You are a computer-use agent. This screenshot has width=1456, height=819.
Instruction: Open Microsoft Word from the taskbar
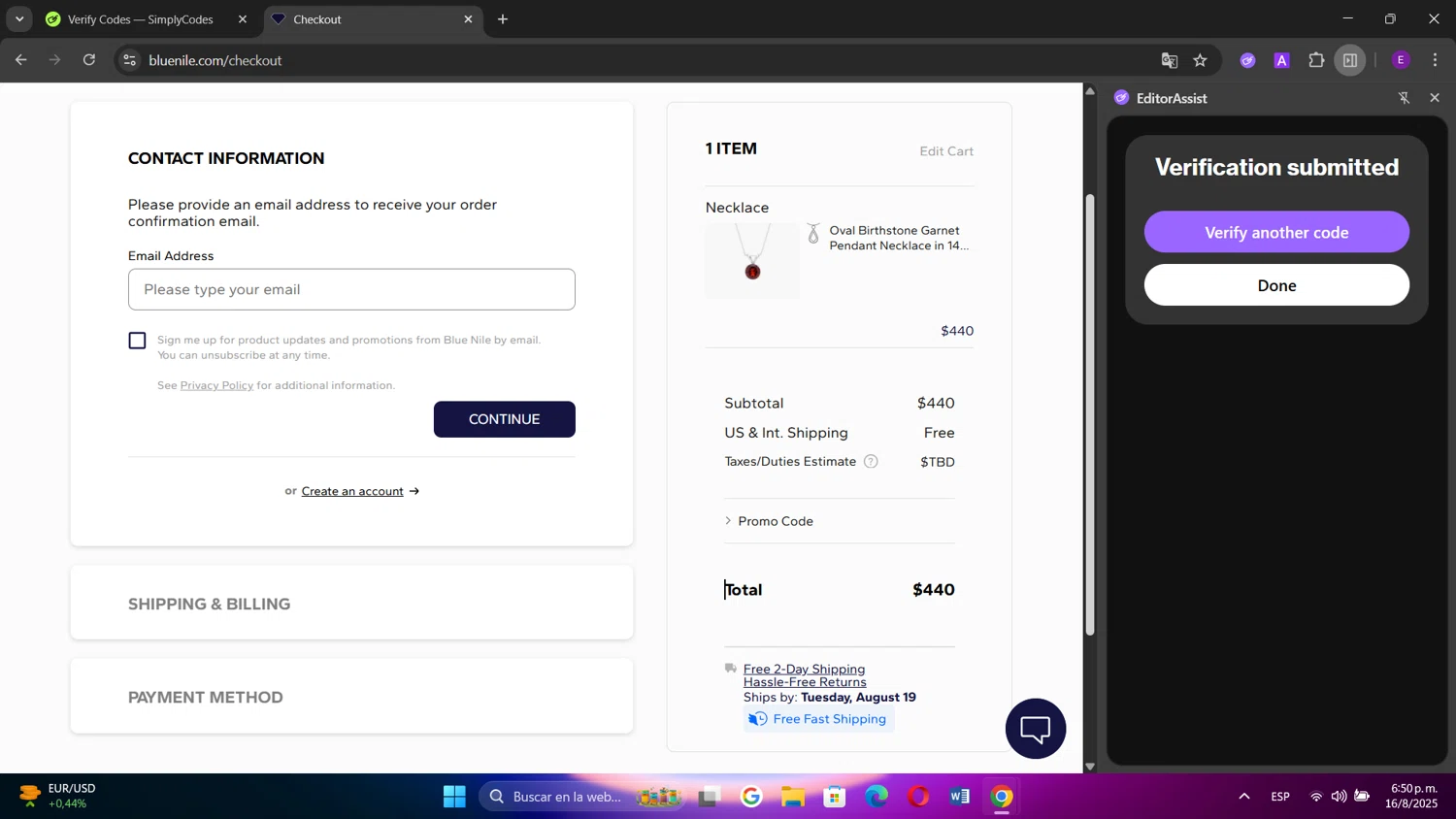click(960, 797)
